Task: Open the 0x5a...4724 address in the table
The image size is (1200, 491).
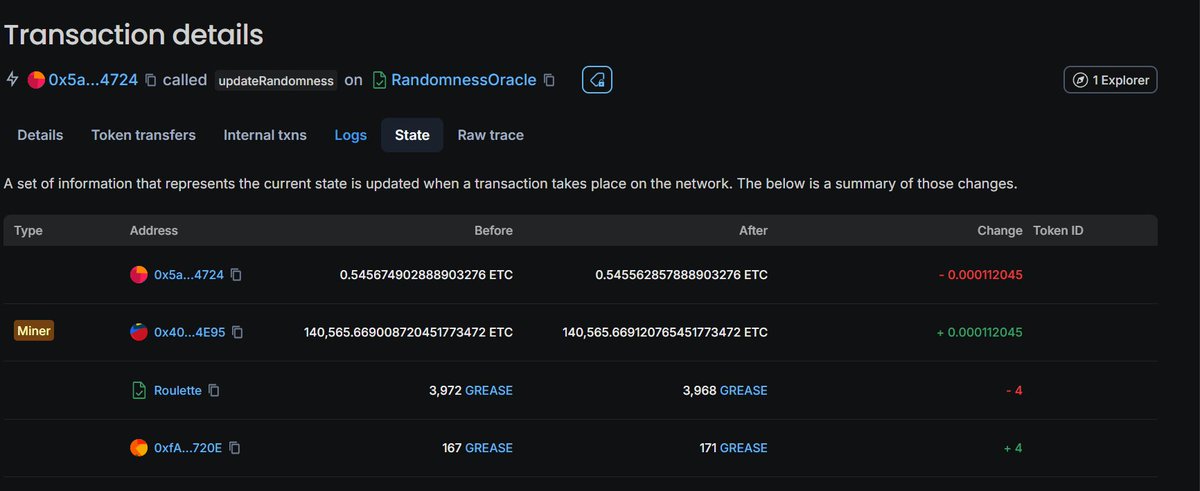Action: (x=189, y=274)
